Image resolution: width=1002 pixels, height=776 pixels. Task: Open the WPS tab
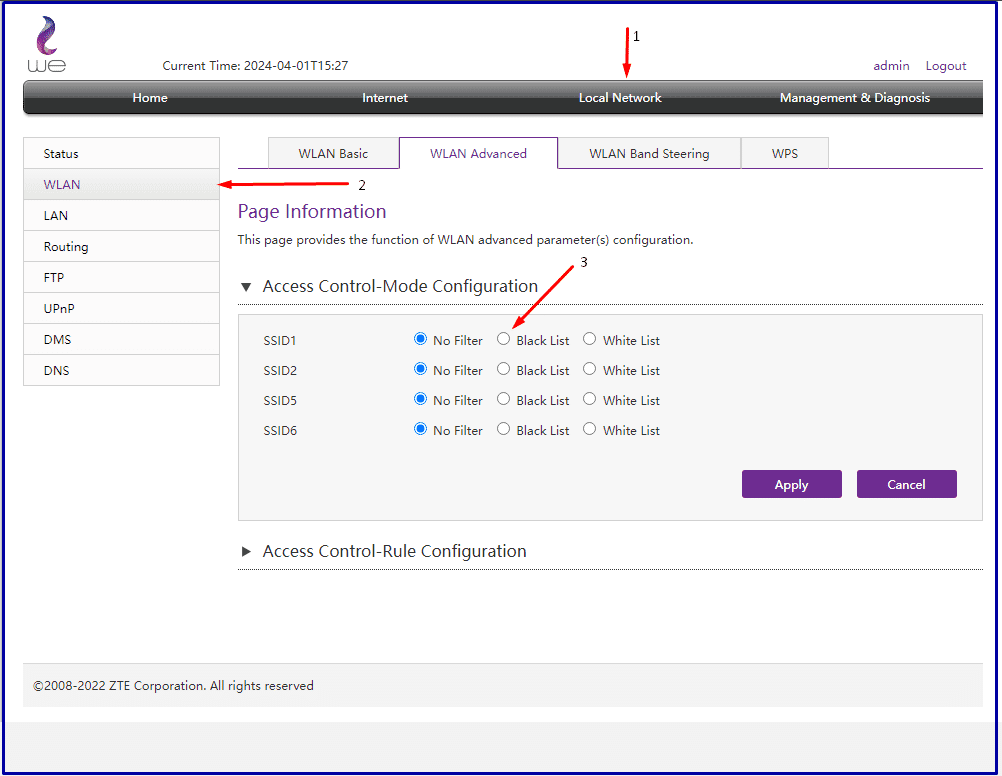[785, 154]
